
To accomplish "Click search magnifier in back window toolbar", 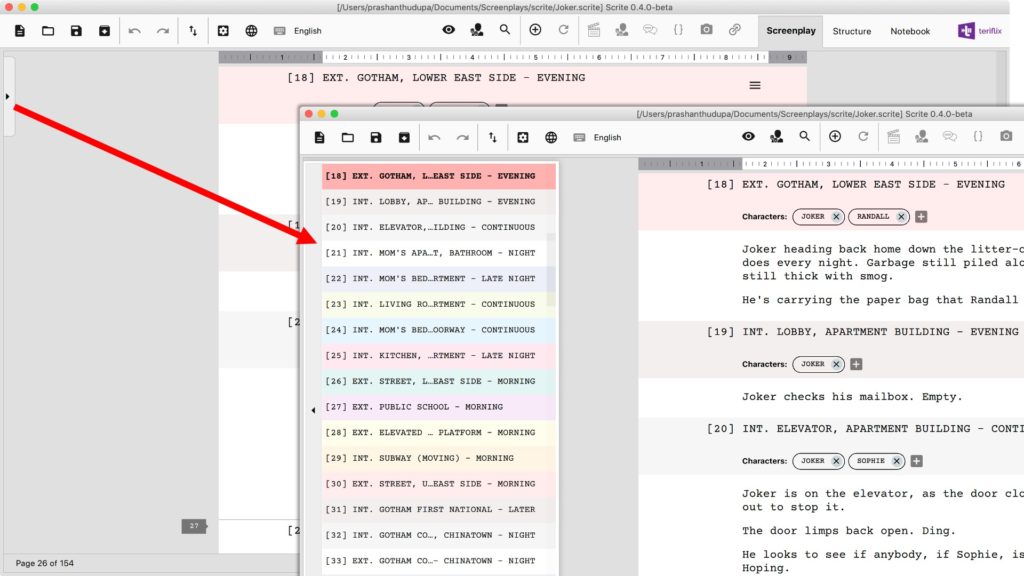I will click(505, 30).
